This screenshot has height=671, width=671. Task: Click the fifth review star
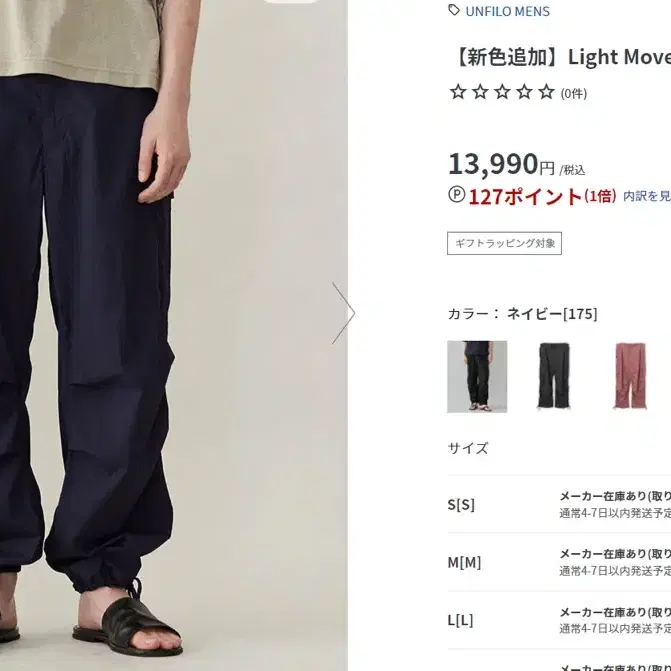(546, 92)
